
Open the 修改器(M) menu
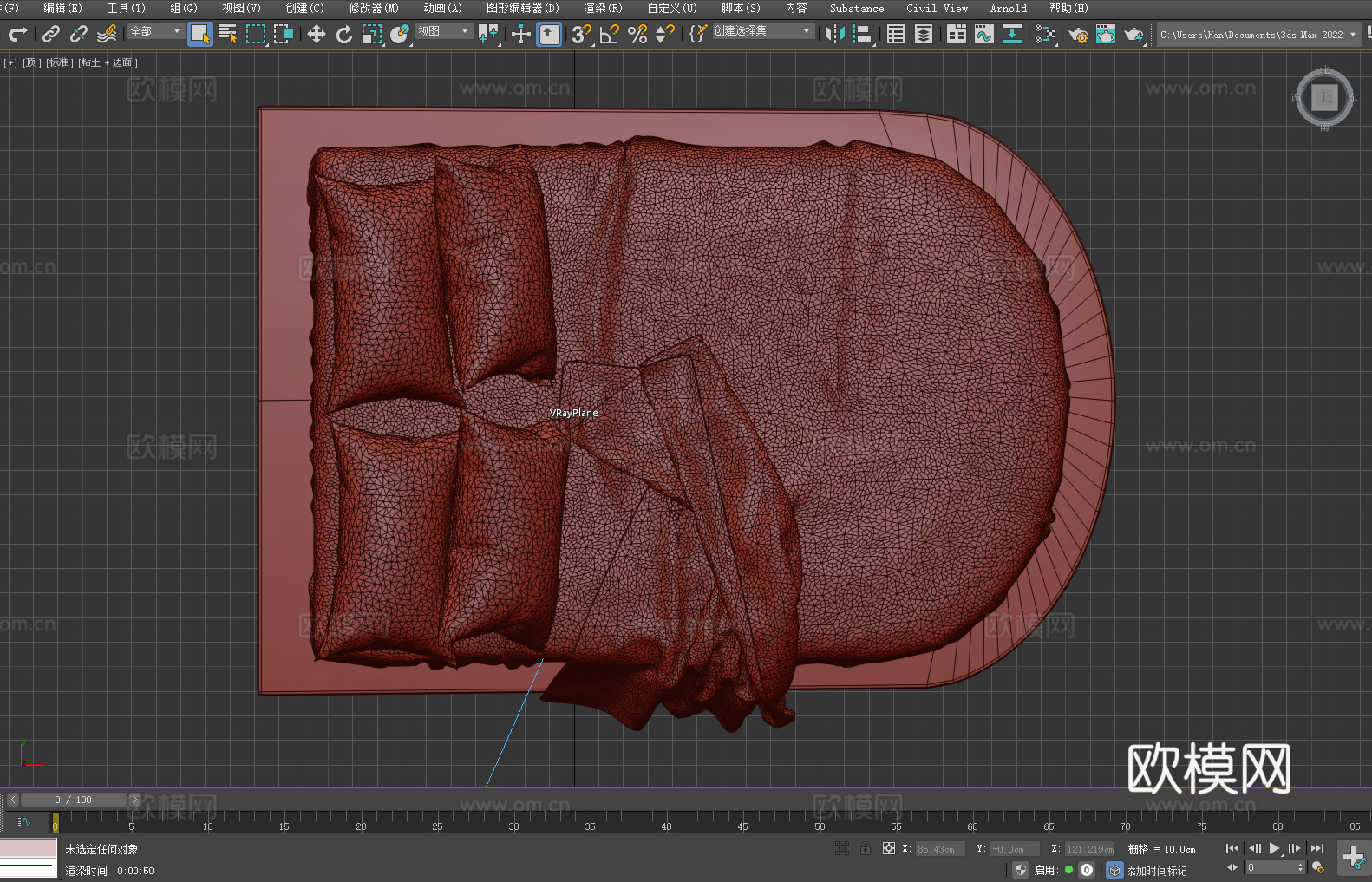click(374, 8)
